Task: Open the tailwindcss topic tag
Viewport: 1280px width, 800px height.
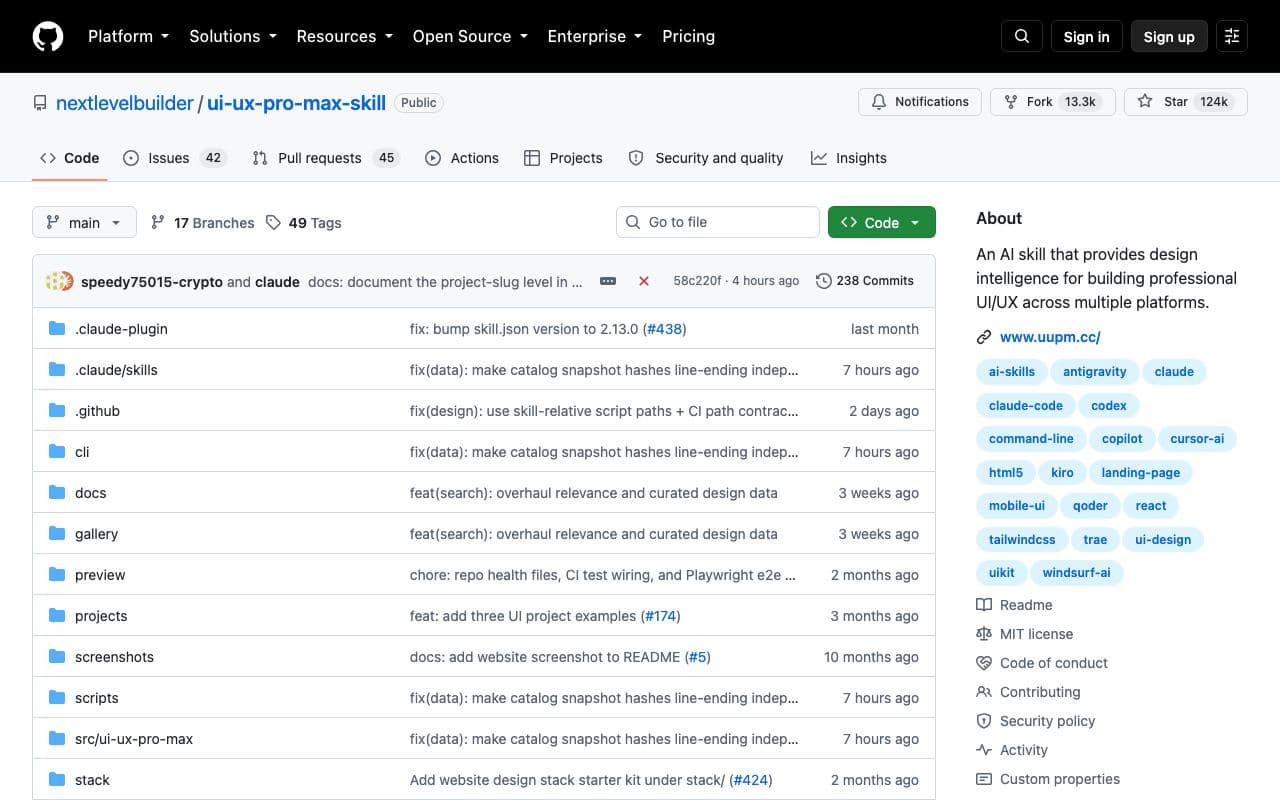Action: [1022, 539]
